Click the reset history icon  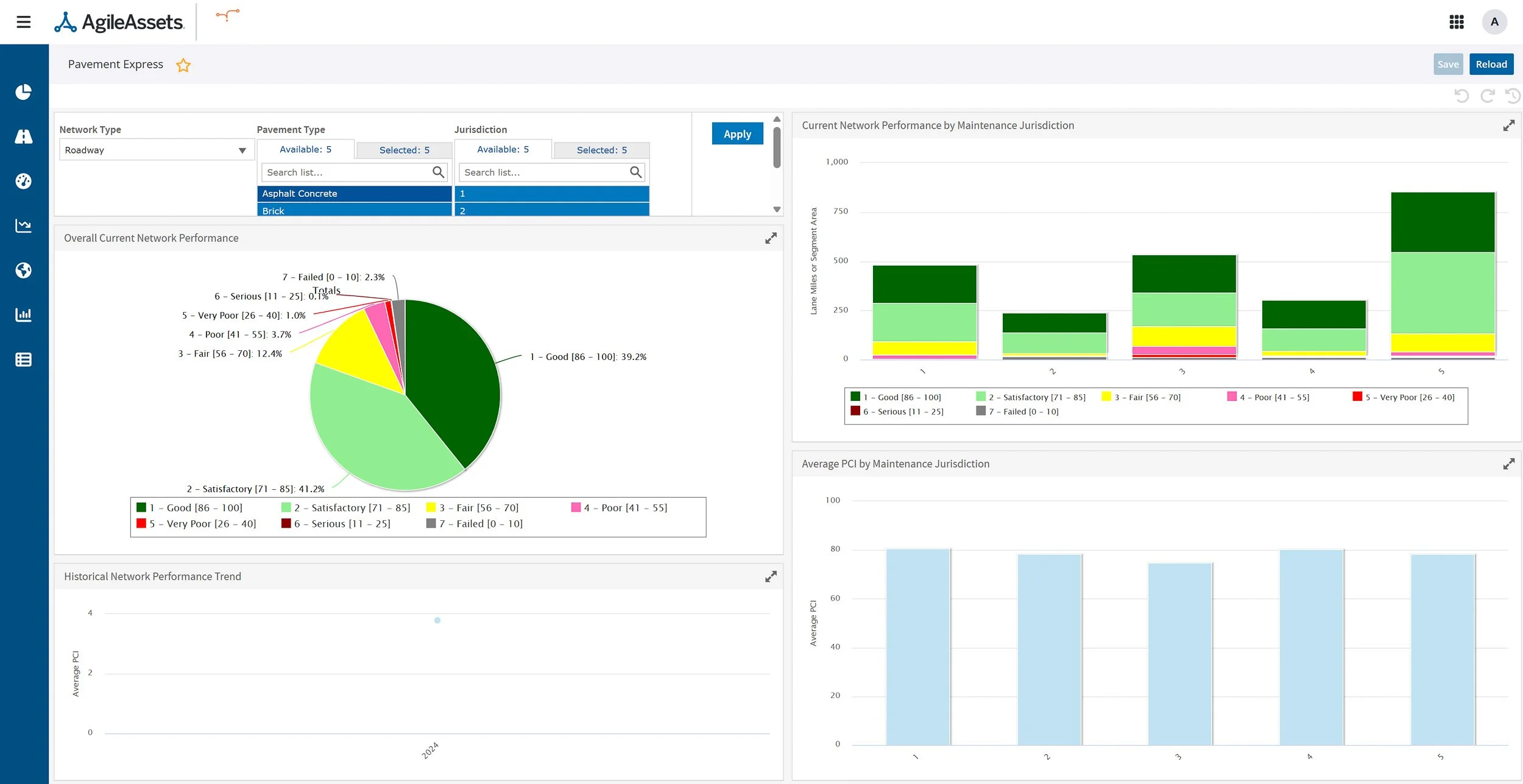1513,96
